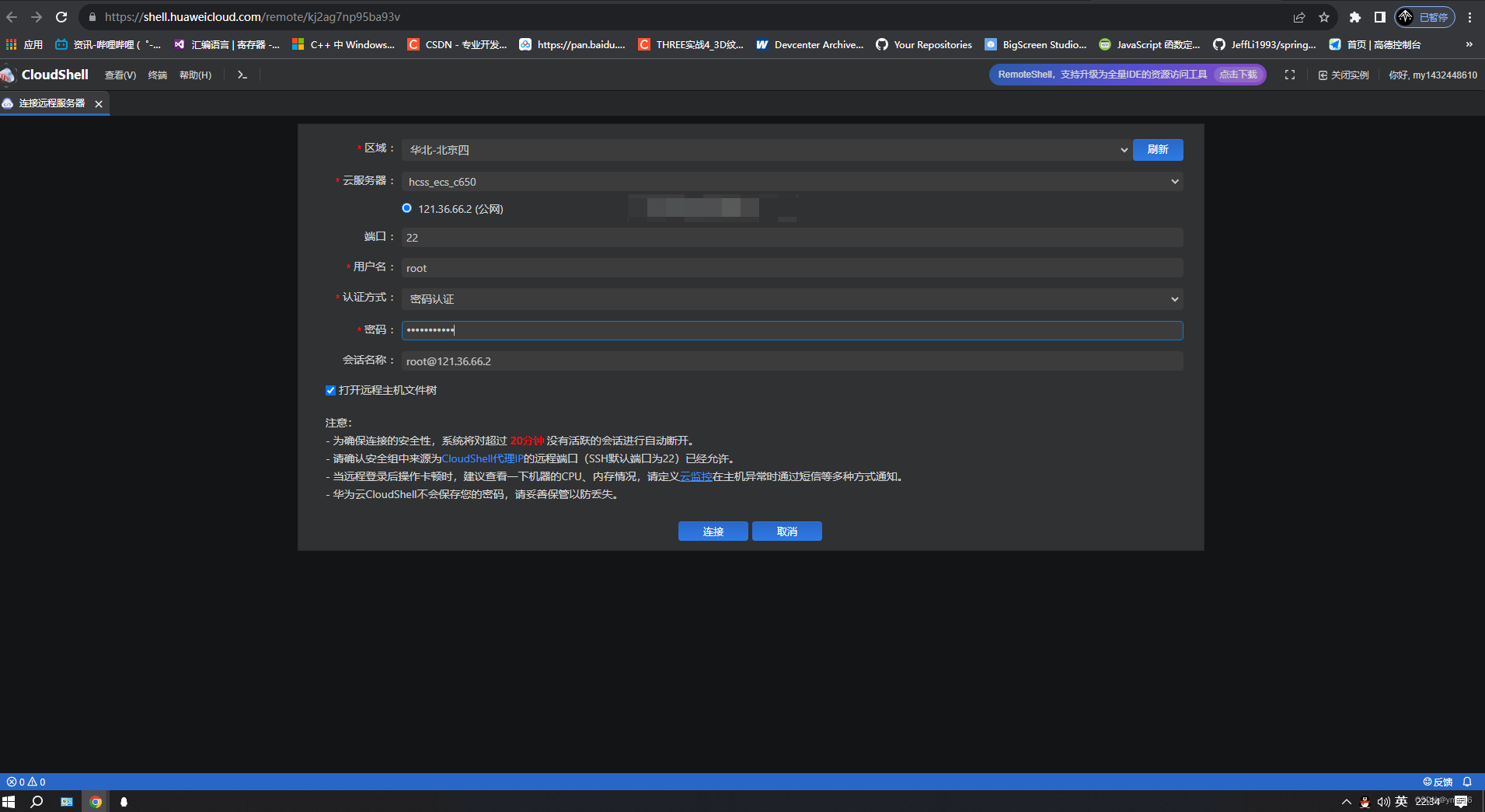The image size is (1485, 812).
Task: Click the 取消 cancel button
Action: click(787, 531)
